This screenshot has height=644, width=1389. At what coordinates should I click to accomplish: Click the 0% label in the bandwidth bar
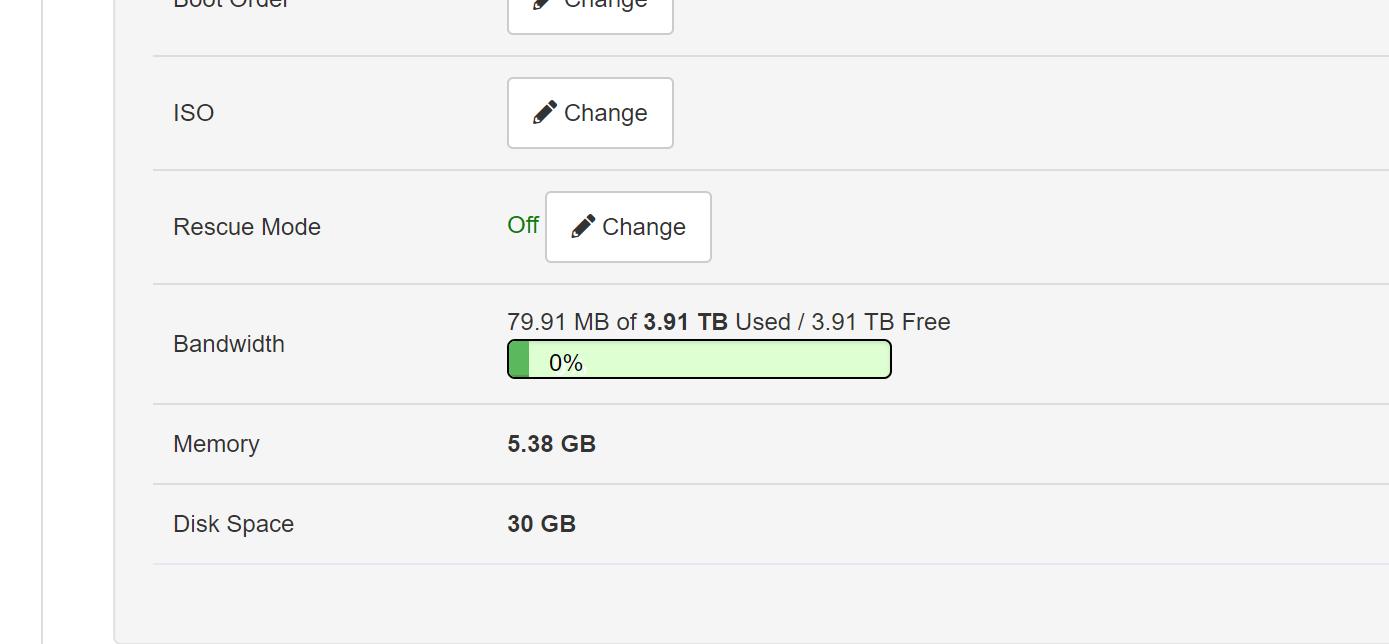[x=566, y=363]
